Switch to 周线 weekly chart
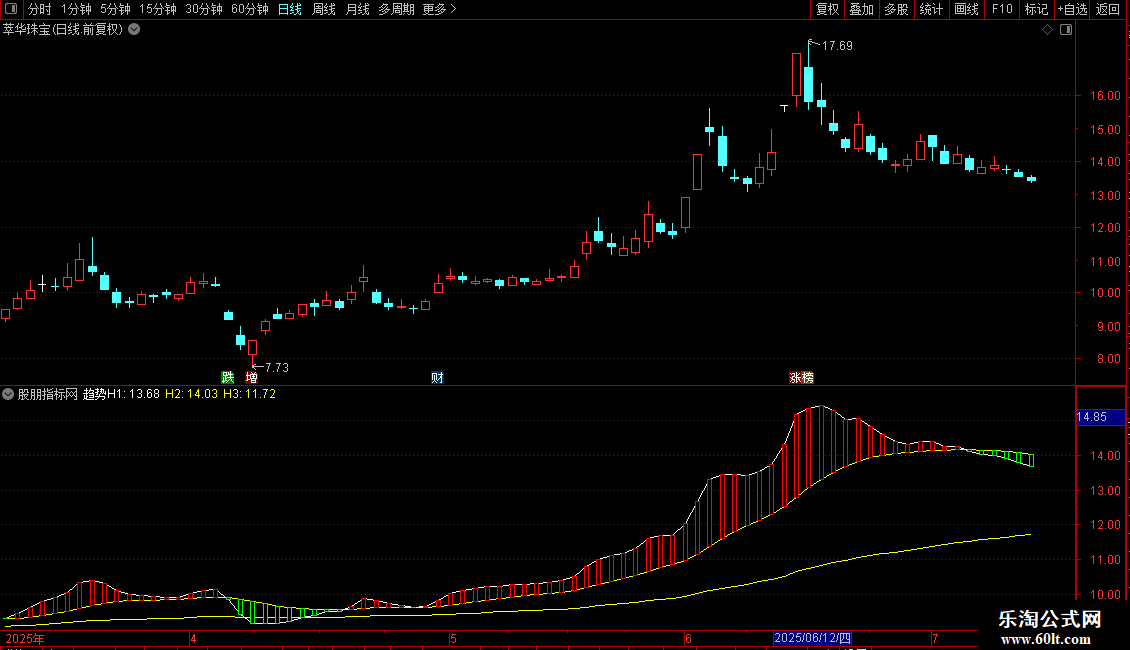The height and width of the screenshot is (650, 1130). tap(324, 9)
